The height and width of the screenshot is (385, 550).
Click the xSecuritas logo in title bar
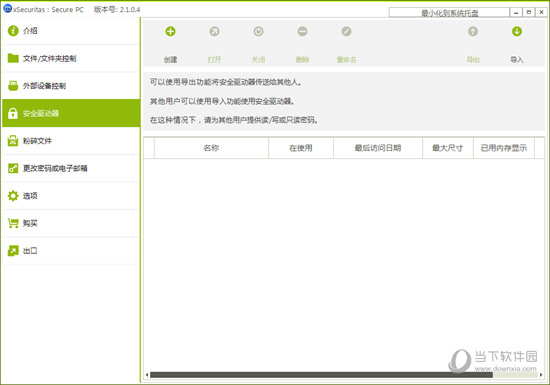click(7, 8)
